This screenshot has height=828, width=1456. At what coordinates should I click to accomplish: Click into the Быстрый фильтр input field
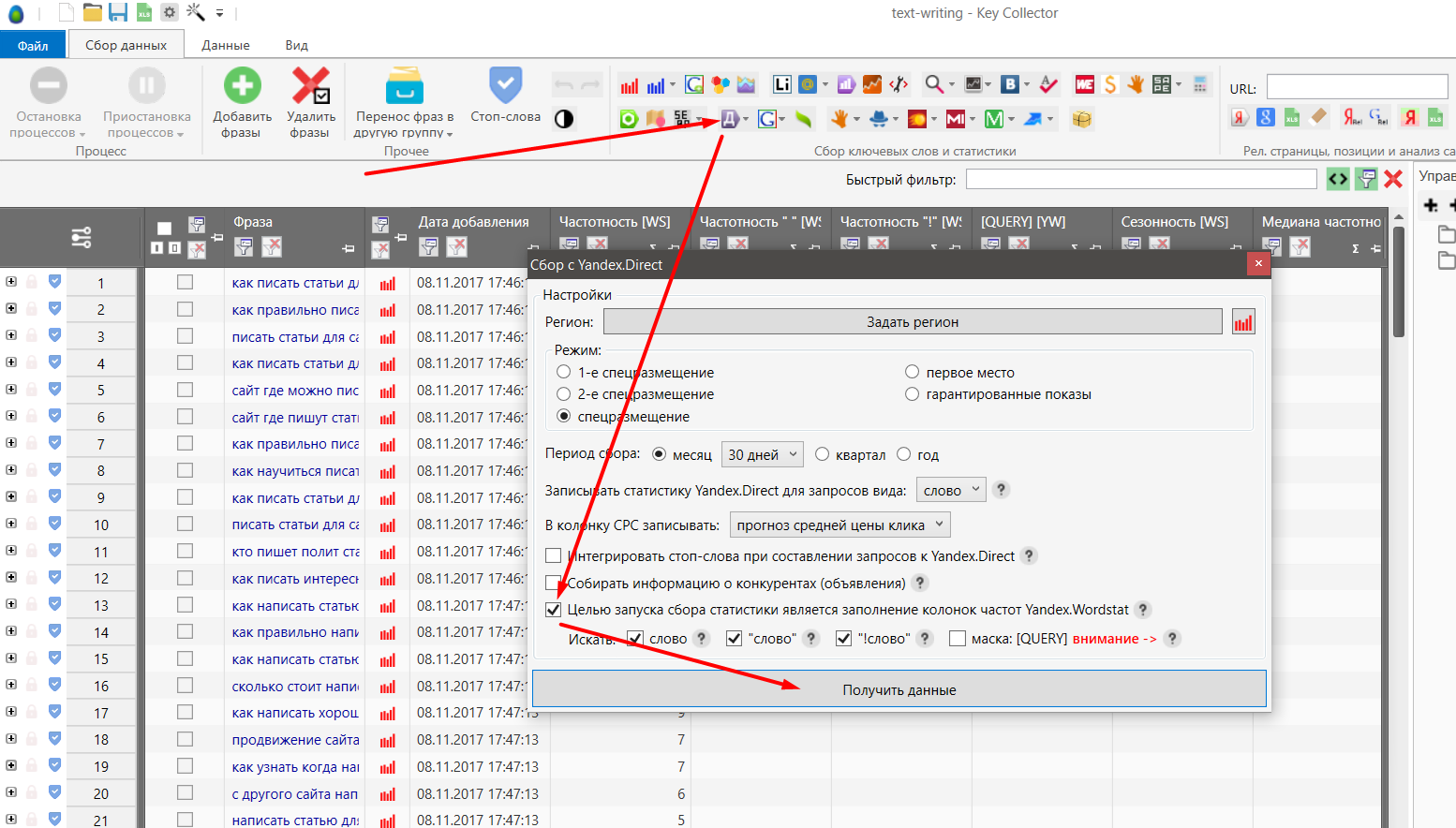point(1140,179)
